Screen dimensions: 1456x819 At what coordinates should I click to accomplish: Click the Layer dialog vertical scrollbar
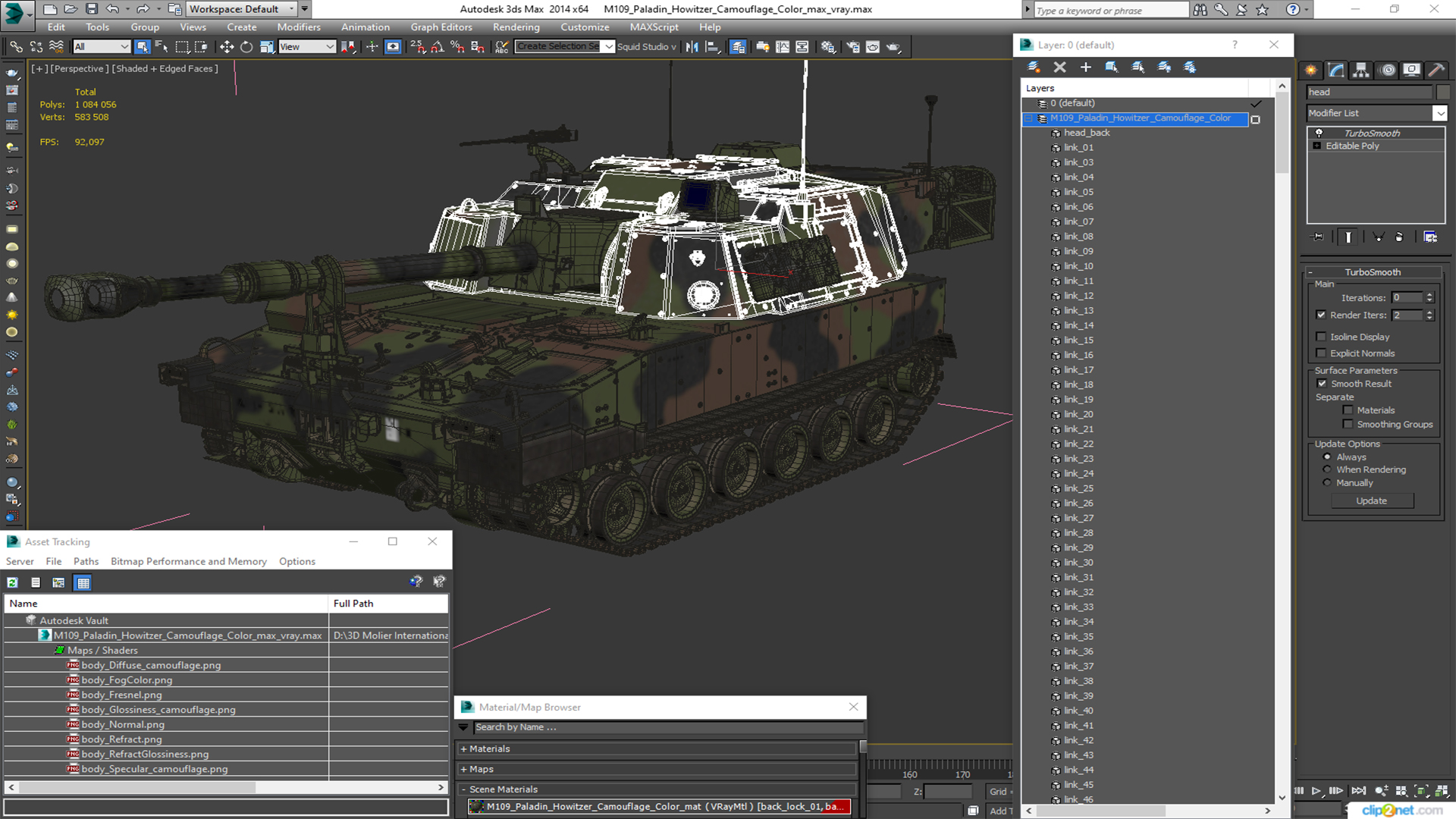(x=1282, y=134)
